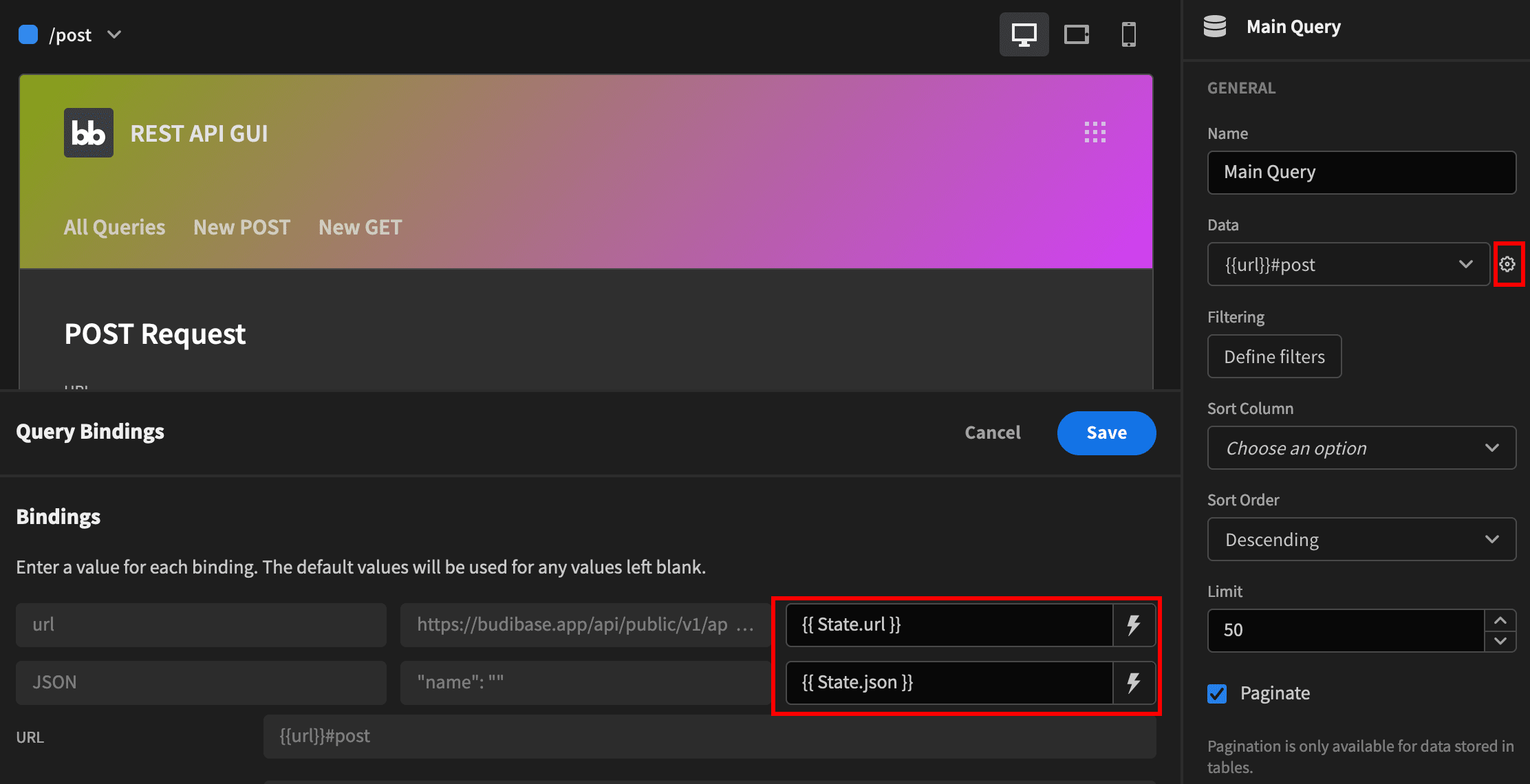Decrease the Limit value
The height and width of the screenshot is (784, 1530).
1500,641
